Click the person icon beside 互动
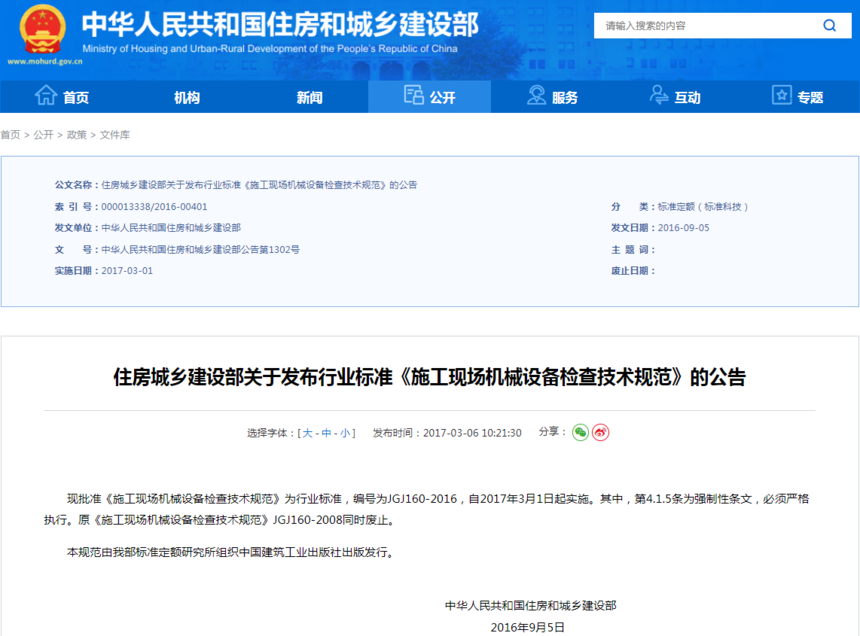This screenshot has height=636, width=860. coord(659,95)
